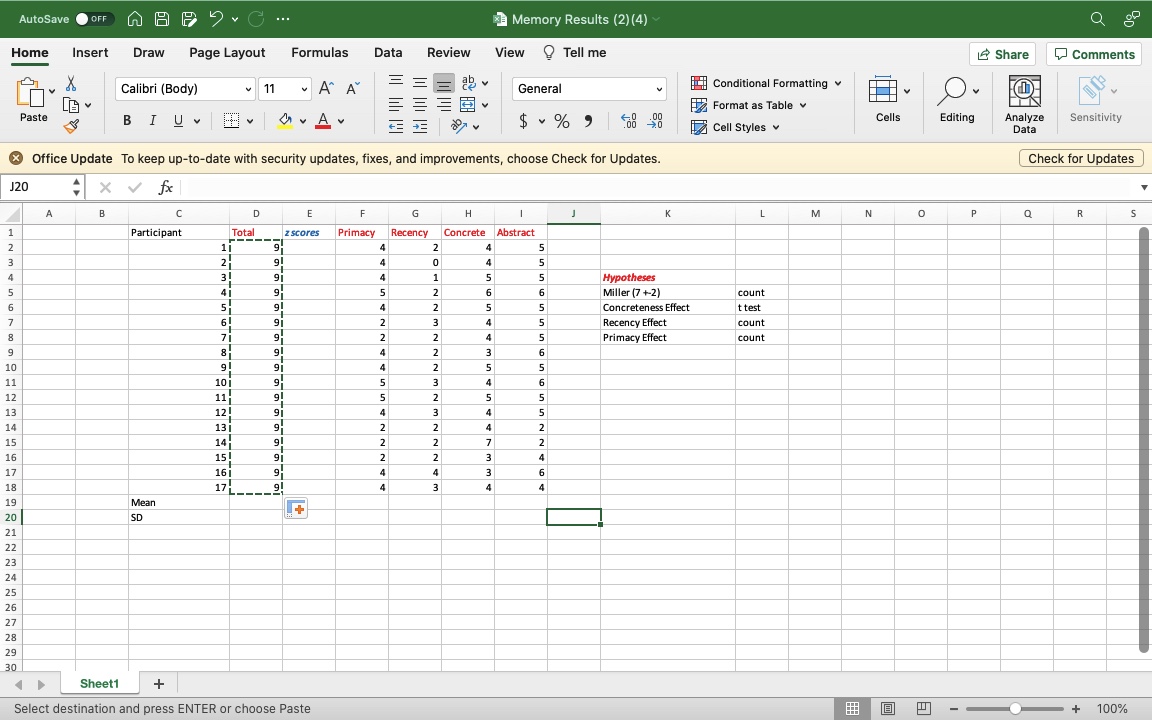Toggle the AutoSave switch
1152x720 pixels.
94,19
